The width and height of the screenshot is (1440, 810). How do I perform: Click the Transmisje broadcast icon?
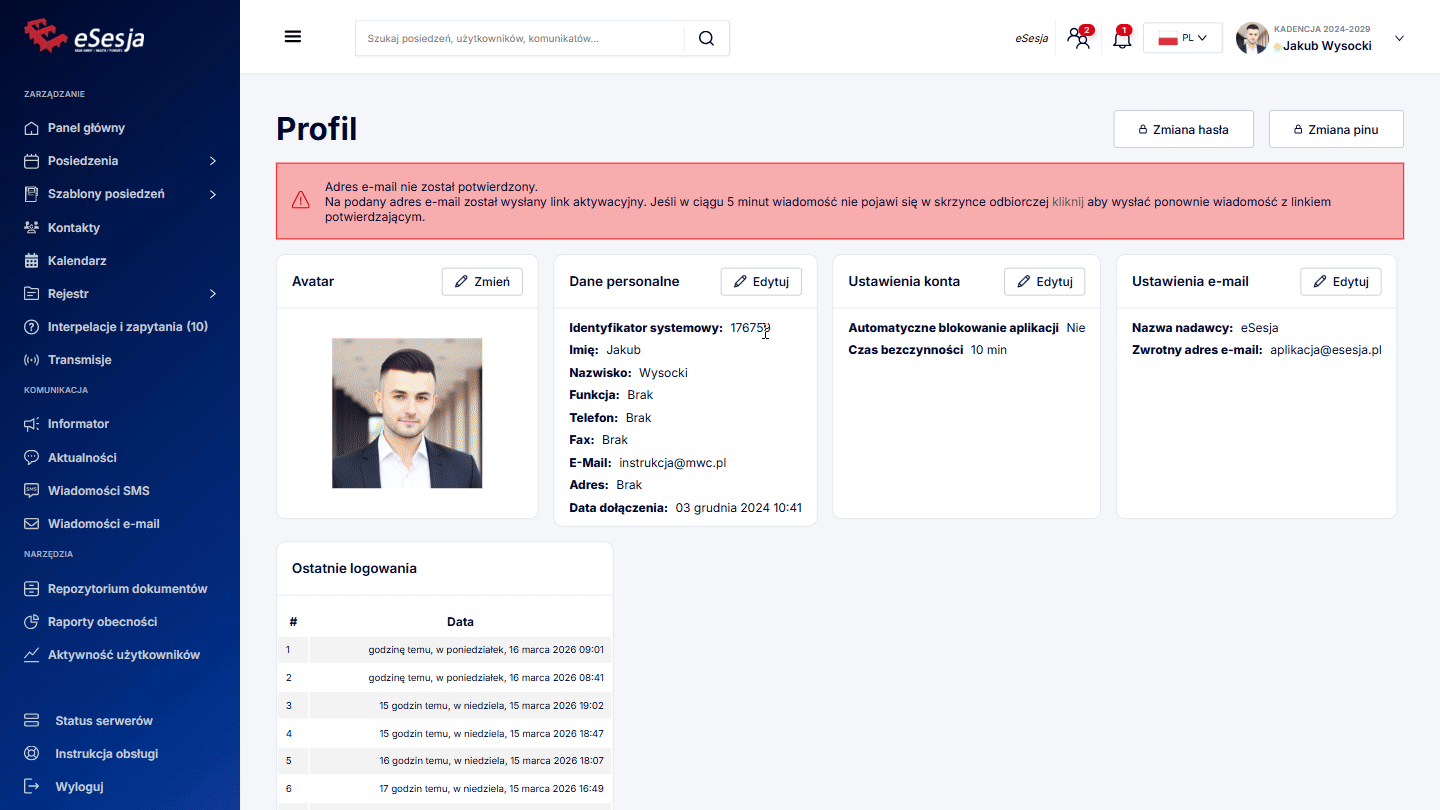click(x=31, y=360)
